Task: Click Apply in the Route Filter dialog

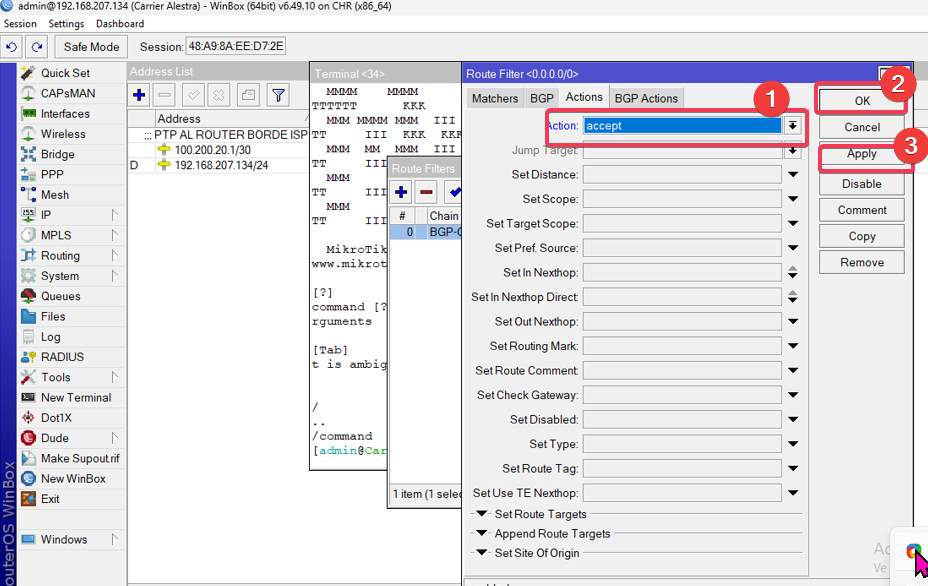Action: (x=862, y=154)
